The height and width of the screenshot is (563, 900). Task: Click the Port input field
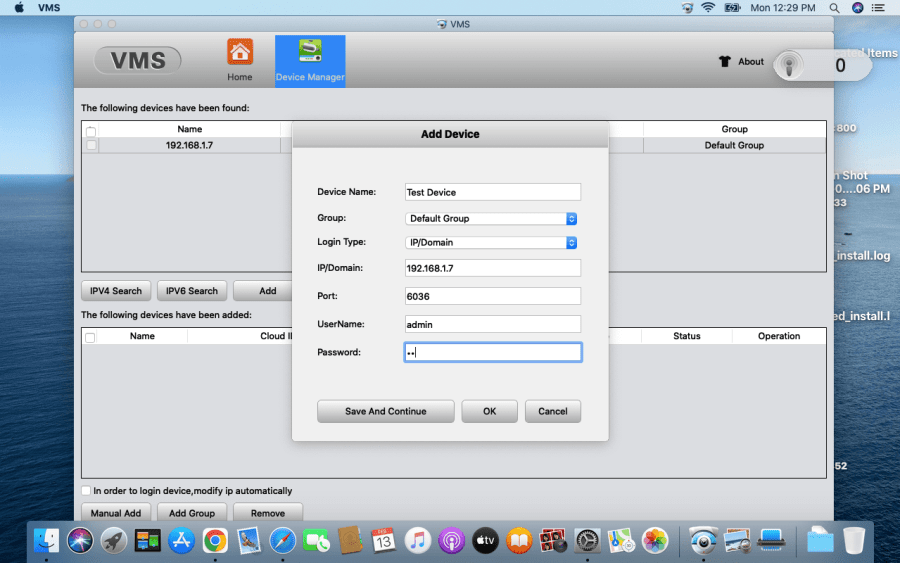[x=492, y=296]
